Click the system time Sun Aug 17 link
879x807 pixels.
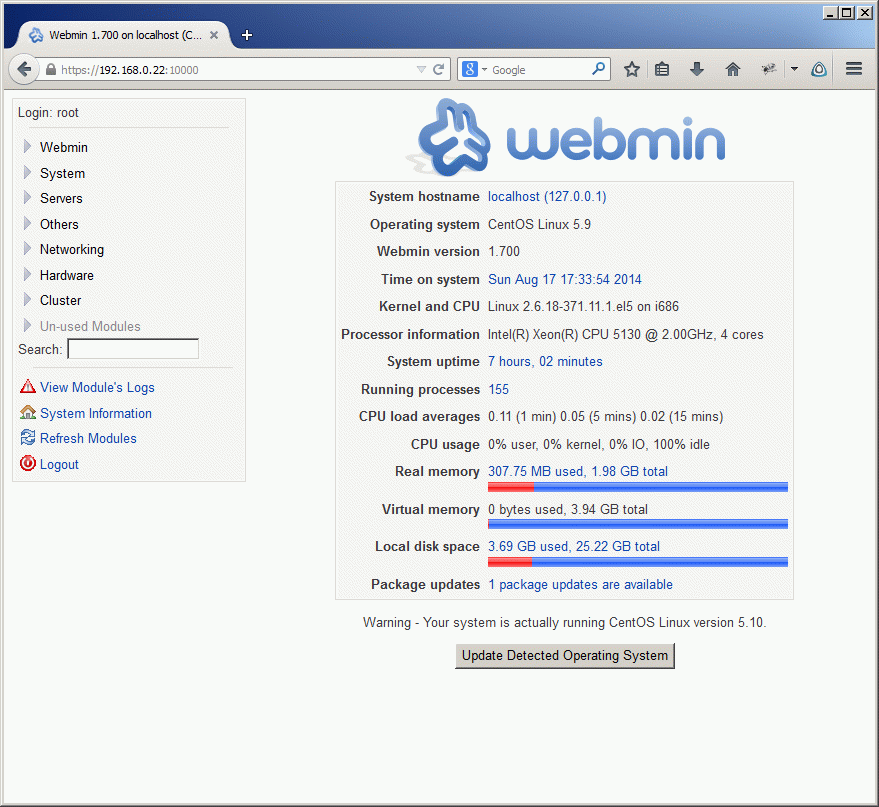click(565, 279)
